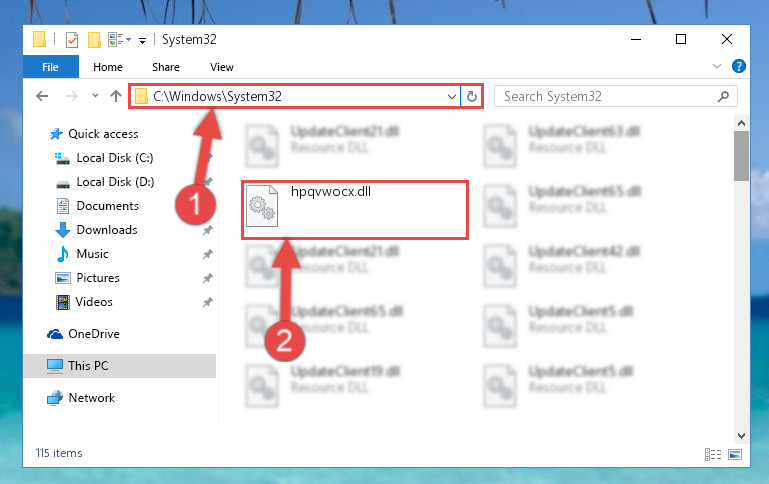Click New folder icon in quick toolbar
The height and width of the screenshot is (484, 769).
[x=94, y=40]
